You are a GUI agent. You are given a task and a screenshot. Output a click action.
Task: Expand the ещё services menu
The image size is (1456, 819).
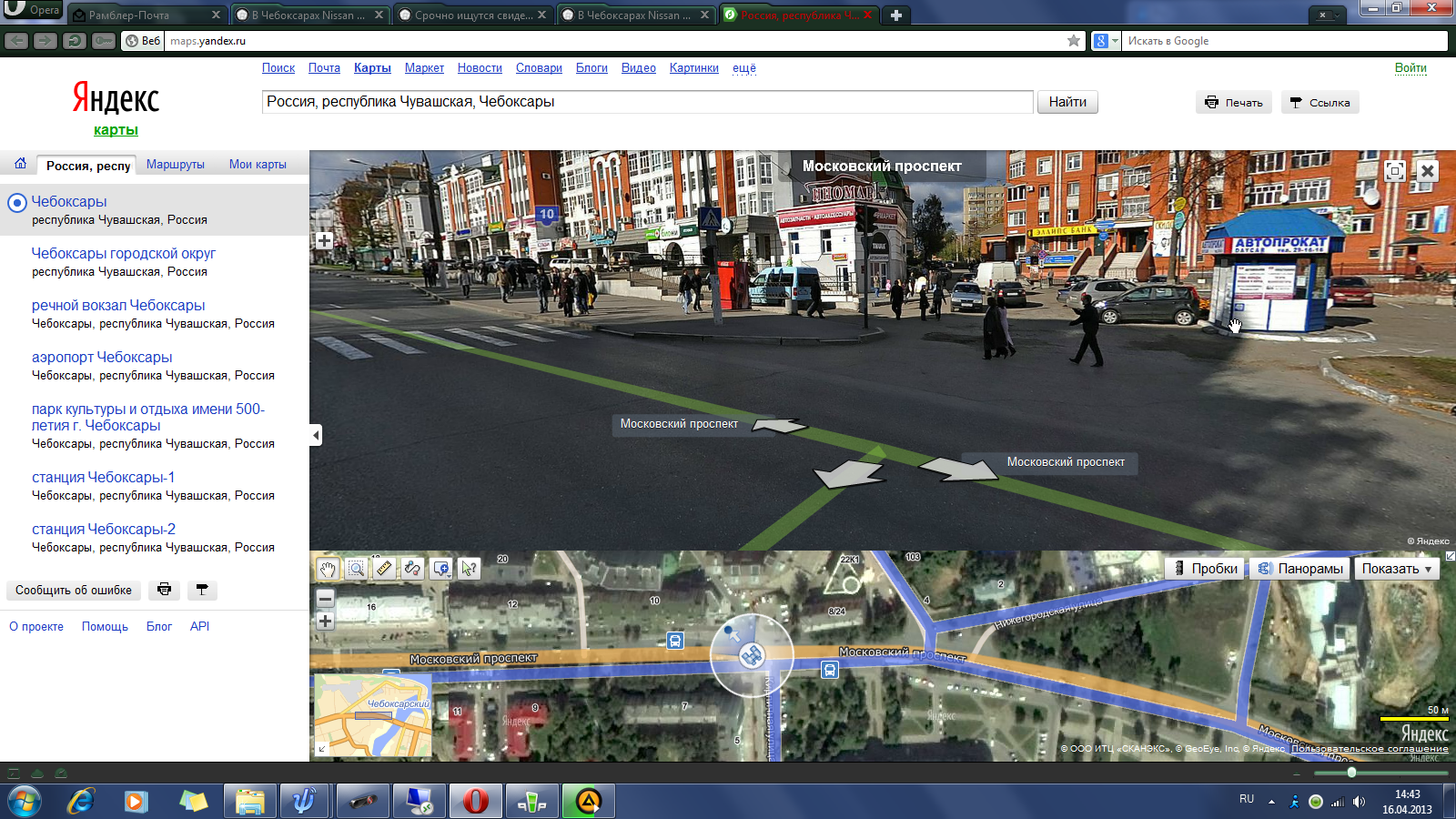click(x=743, y=68)
